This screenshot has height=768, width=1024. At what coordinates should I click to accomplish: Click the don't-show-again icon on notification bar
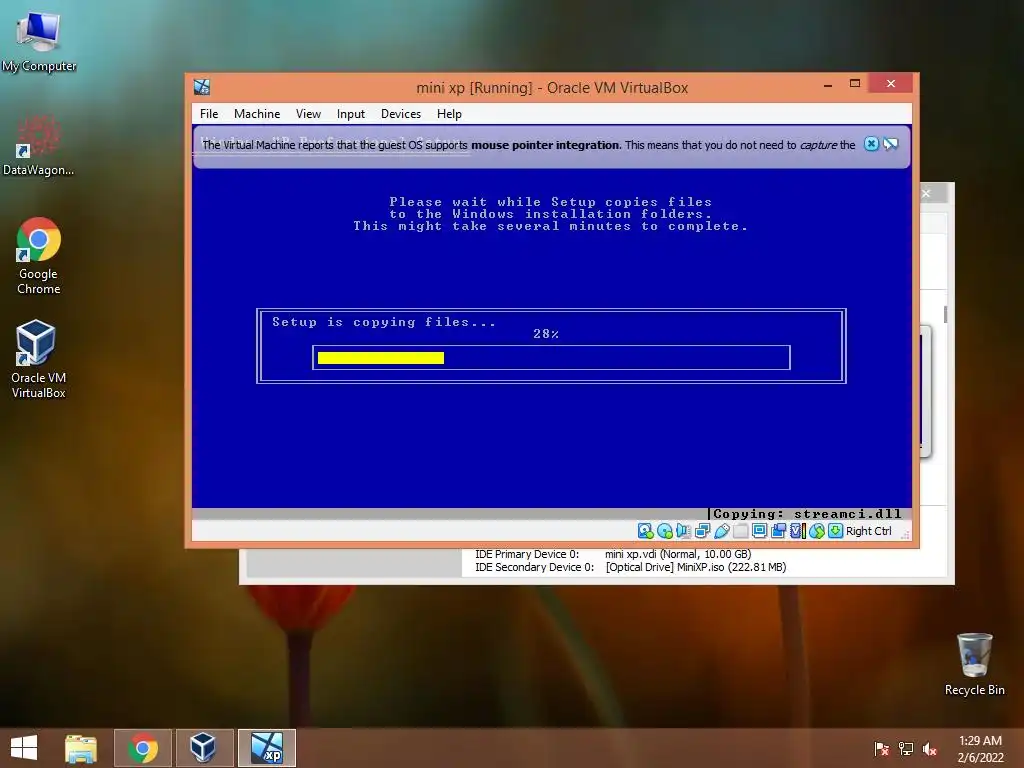click(x=891, y=144)
